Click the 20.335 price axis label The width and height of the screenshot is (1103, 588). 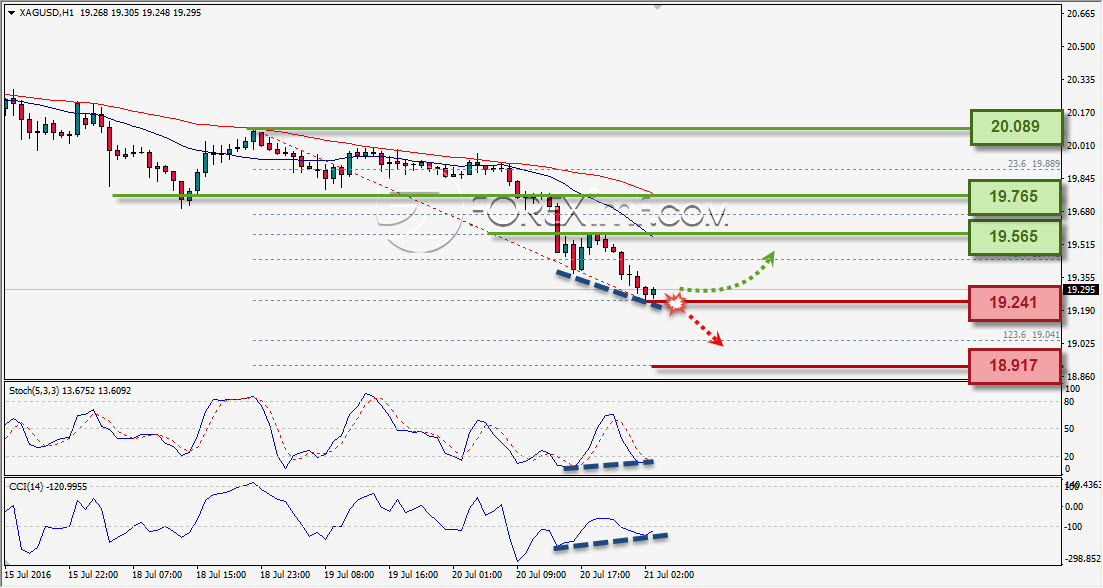[1080, 79]
